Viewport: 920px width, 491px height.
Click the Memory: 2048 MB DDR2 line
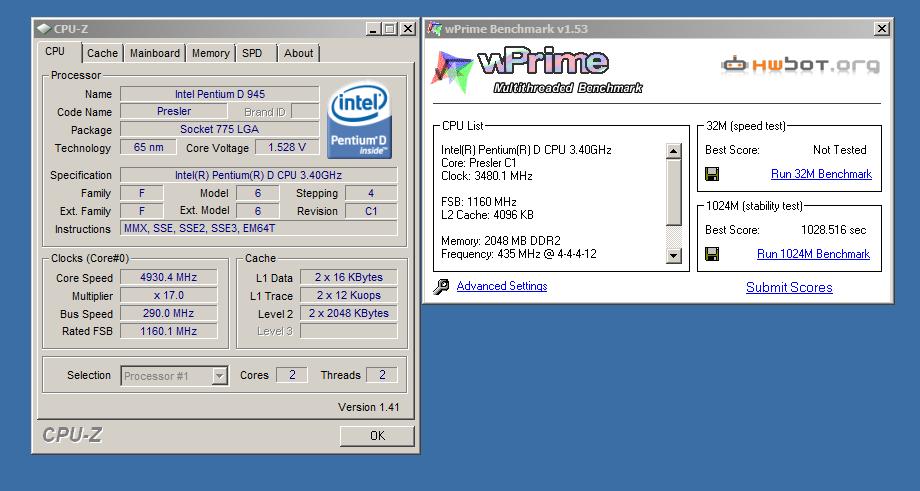(x=500, y=241)
